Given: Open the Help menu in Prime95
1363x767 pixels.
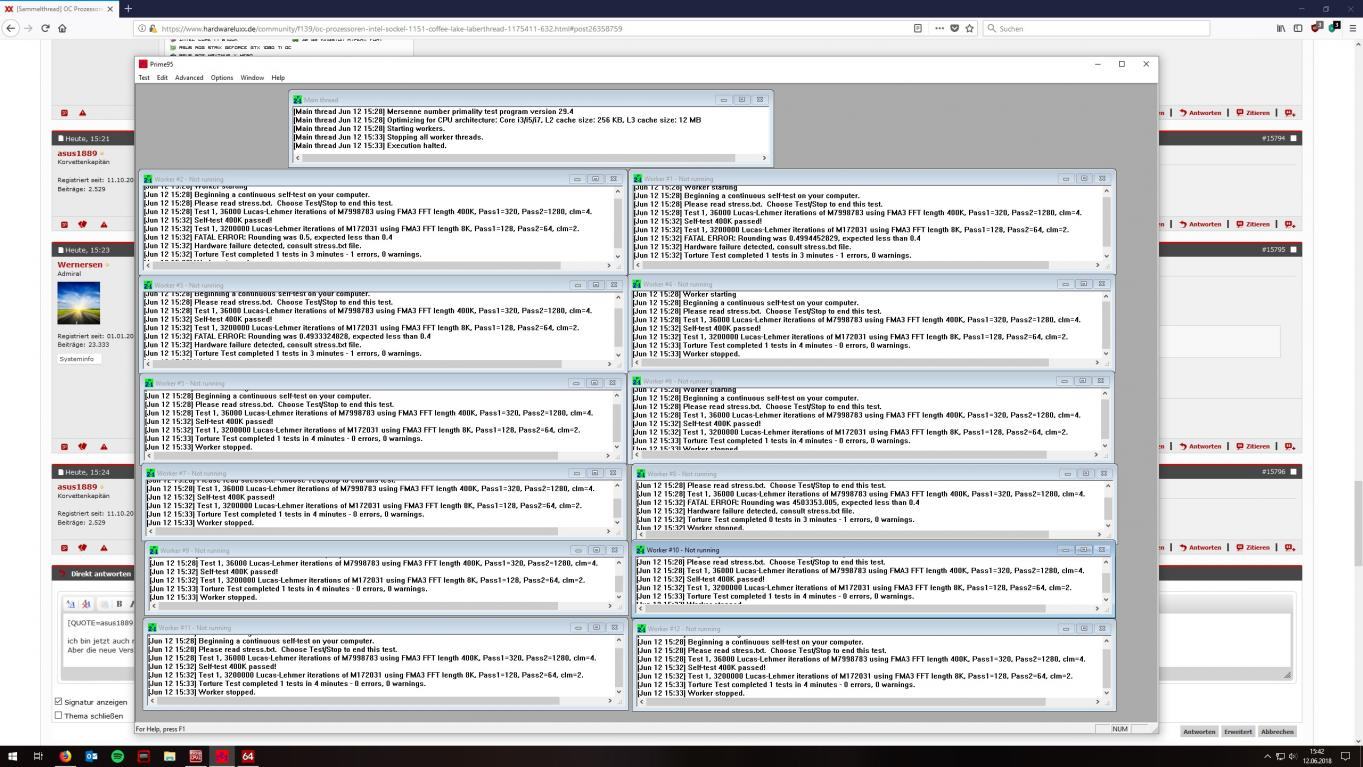Looking at the screenshot, I should click(278, 77).
